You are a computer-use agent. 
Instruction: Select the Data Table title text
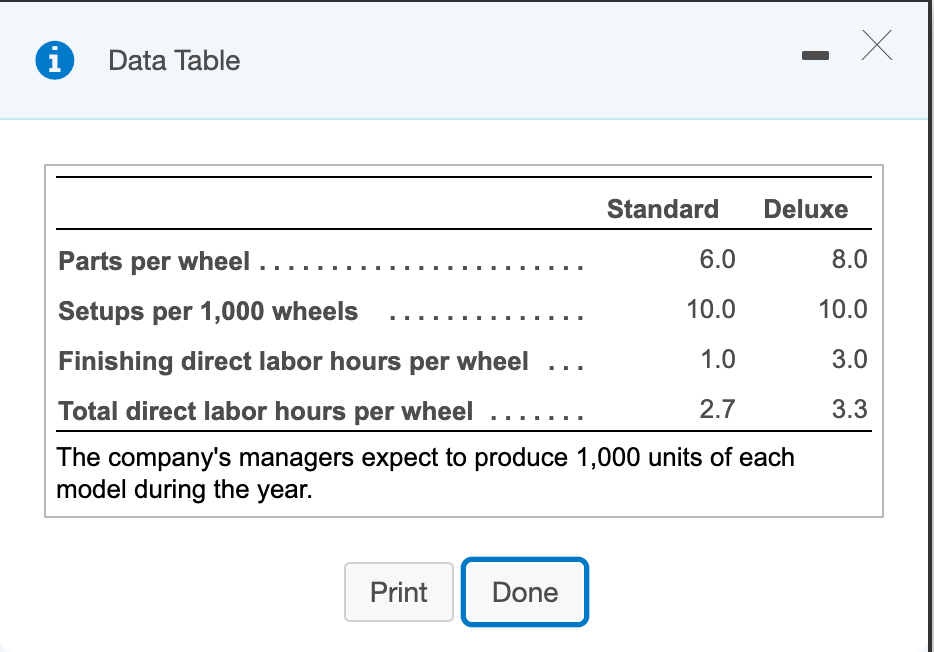[x=172, y=60]
